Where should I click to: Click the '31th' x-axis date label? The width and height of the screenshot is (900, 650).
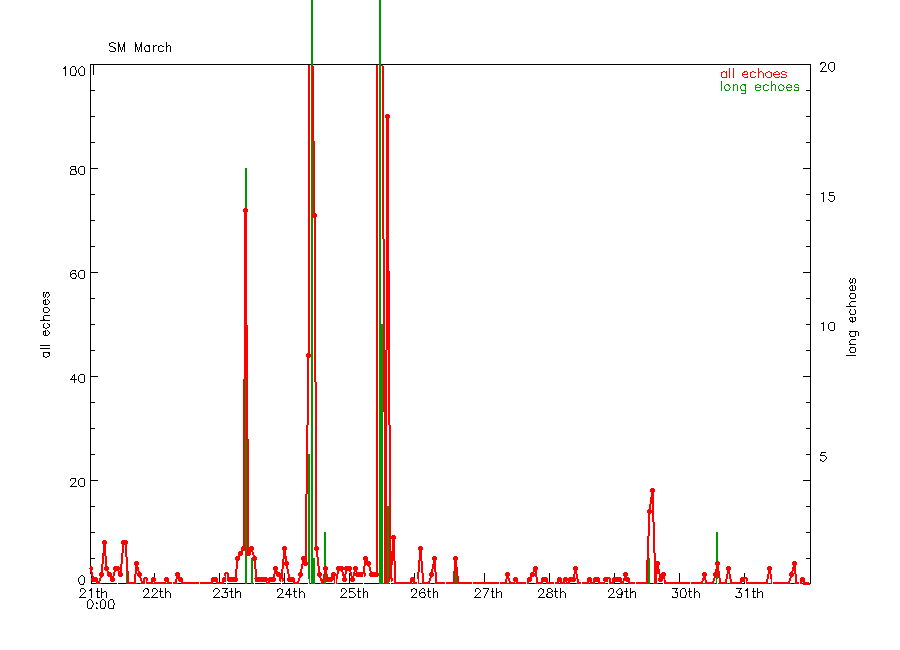[749, 593]
